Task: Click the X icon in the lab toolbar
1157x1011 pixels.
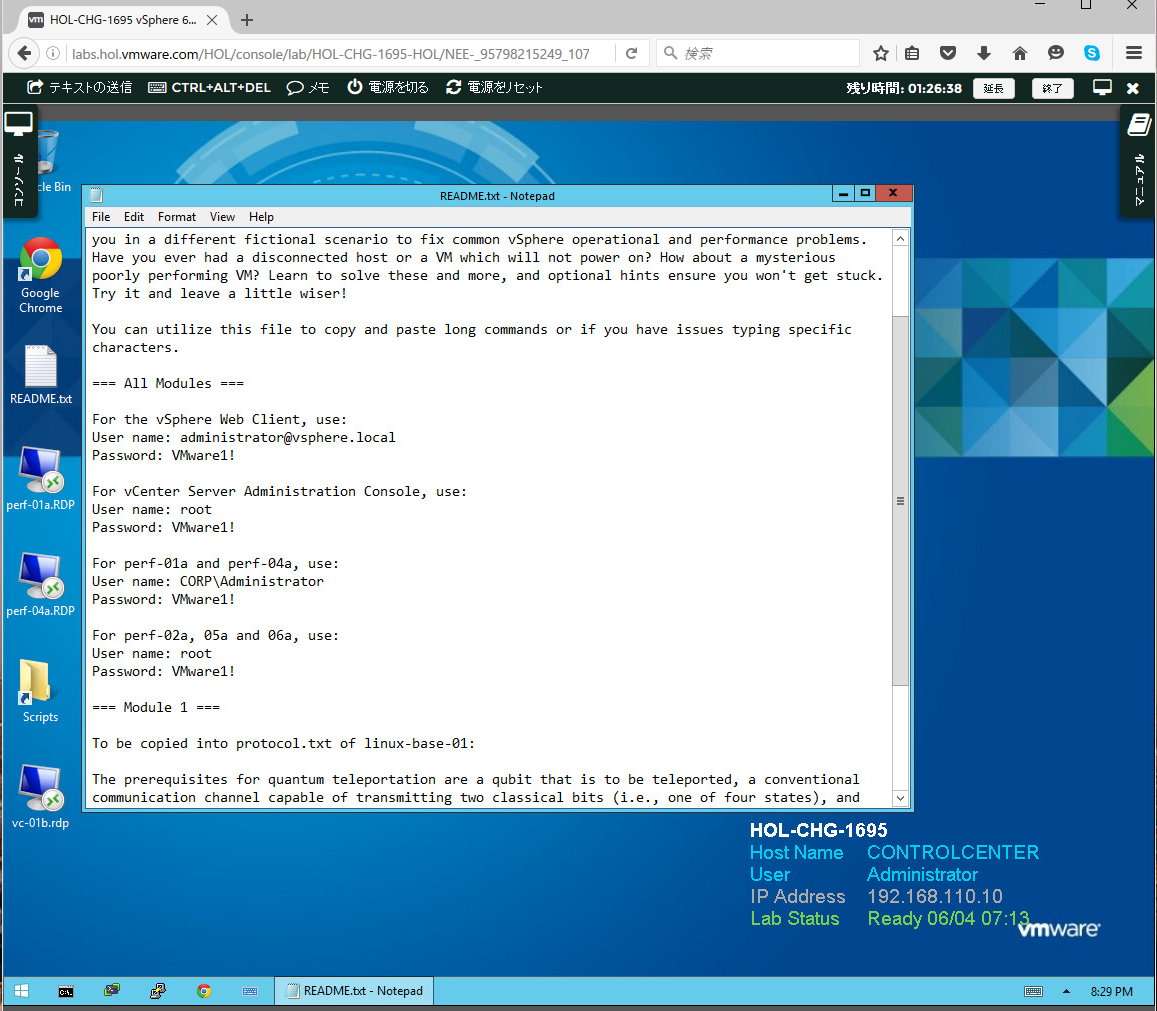Action: coord(1133,88)
